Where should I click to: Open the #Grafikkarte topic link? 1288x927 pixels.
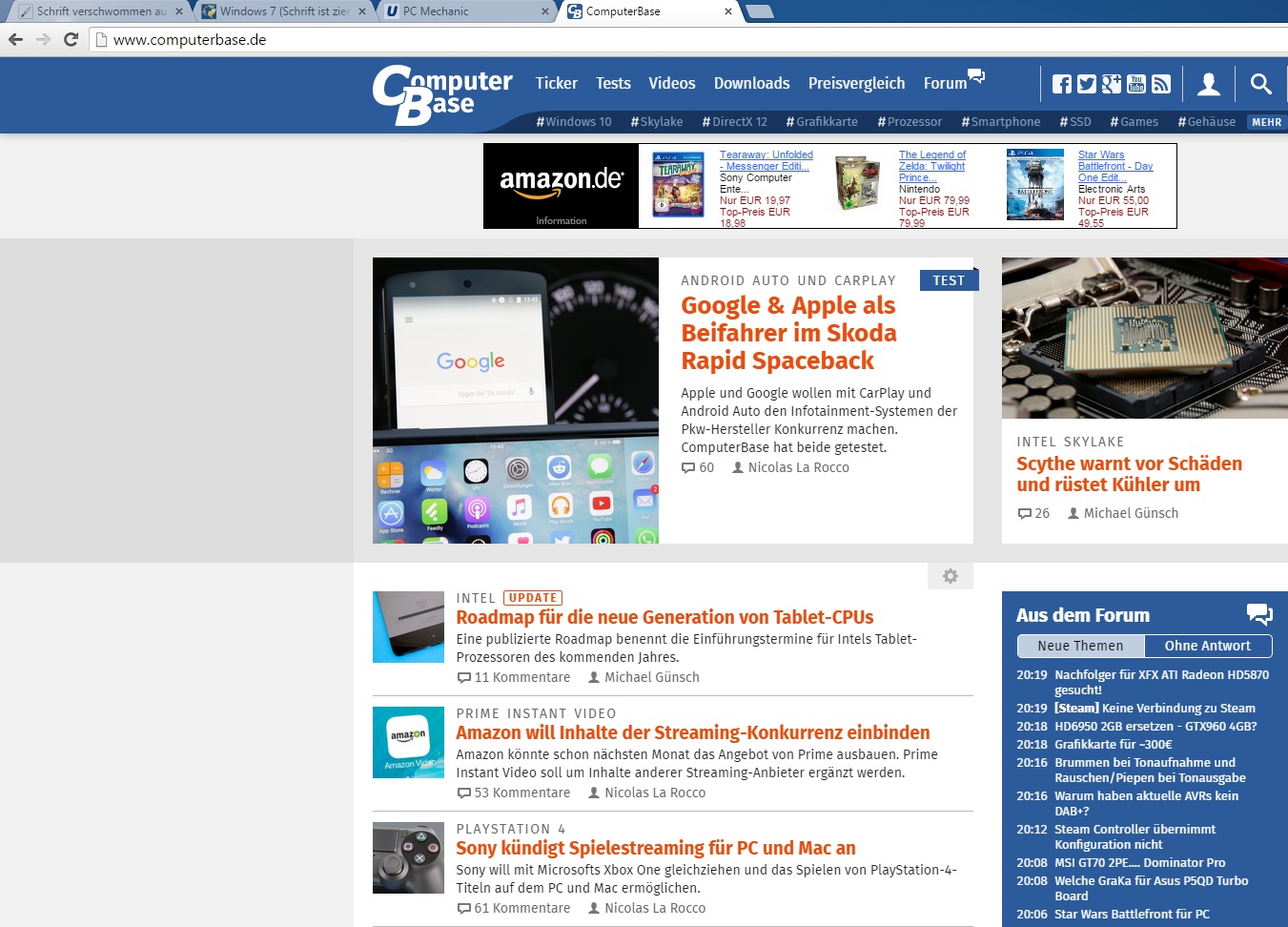(822, 122)
